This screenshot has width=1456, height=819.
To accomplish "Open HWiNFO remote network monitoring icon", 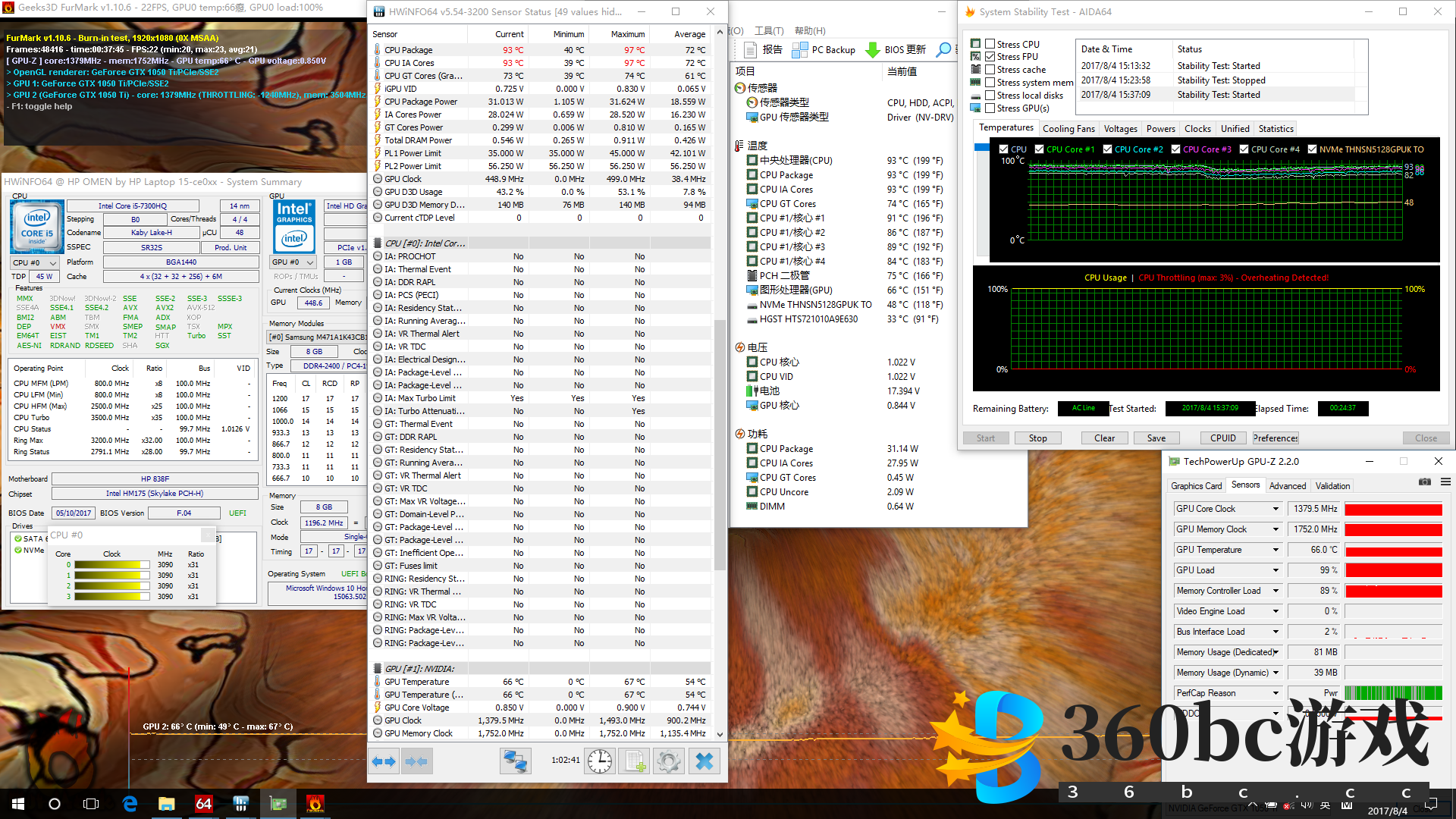I will tap(515, 761).
